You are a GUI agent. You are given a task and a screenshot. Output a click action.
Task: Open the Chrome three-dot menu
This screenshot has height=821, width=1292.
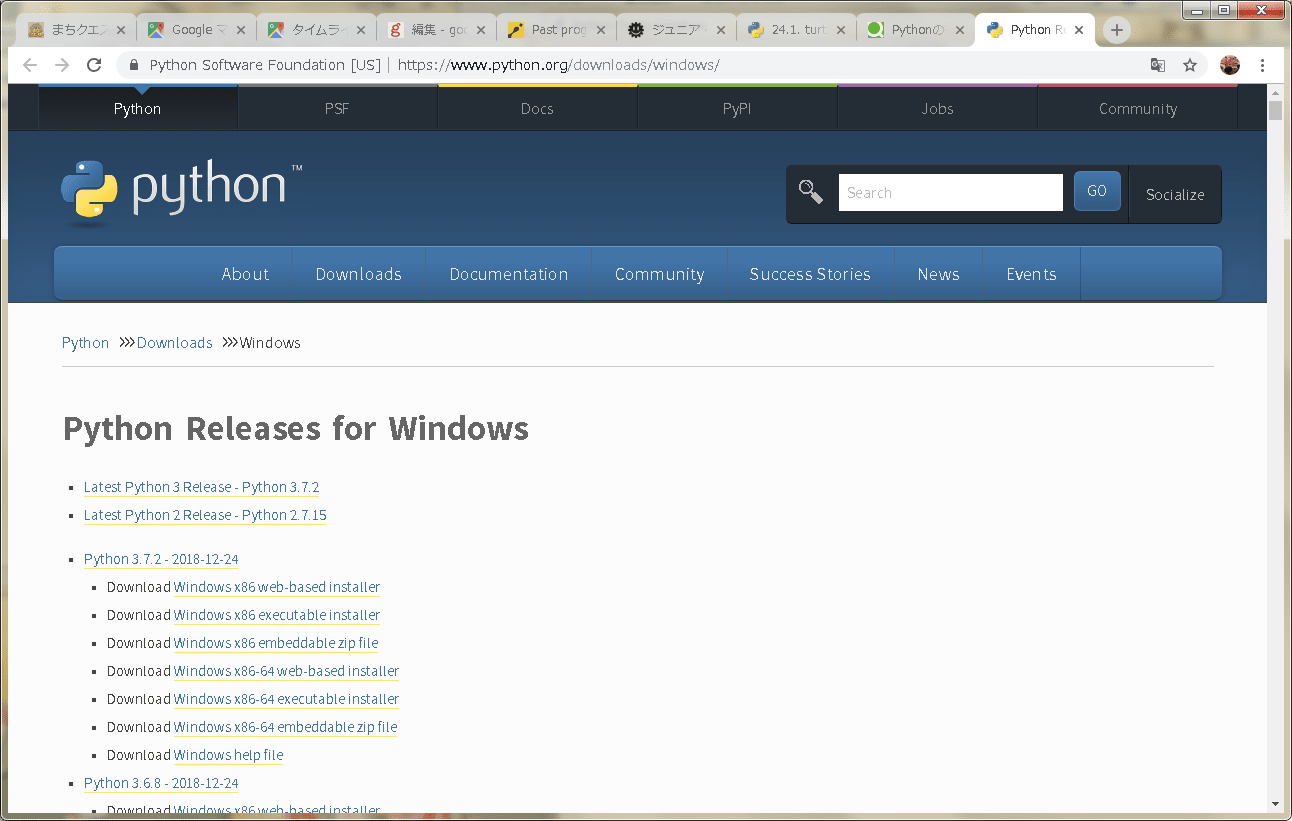coord(1263,65)
